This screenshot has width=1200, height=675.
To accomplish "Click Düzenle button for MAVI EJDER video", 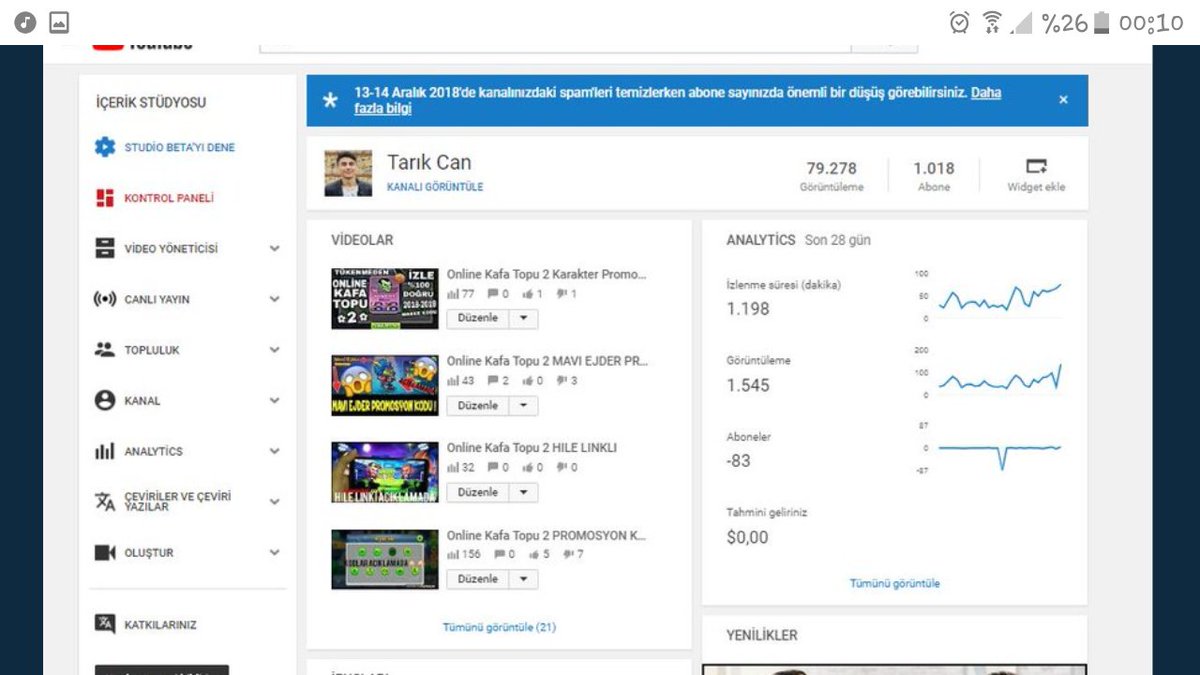I will coord(478,406).
